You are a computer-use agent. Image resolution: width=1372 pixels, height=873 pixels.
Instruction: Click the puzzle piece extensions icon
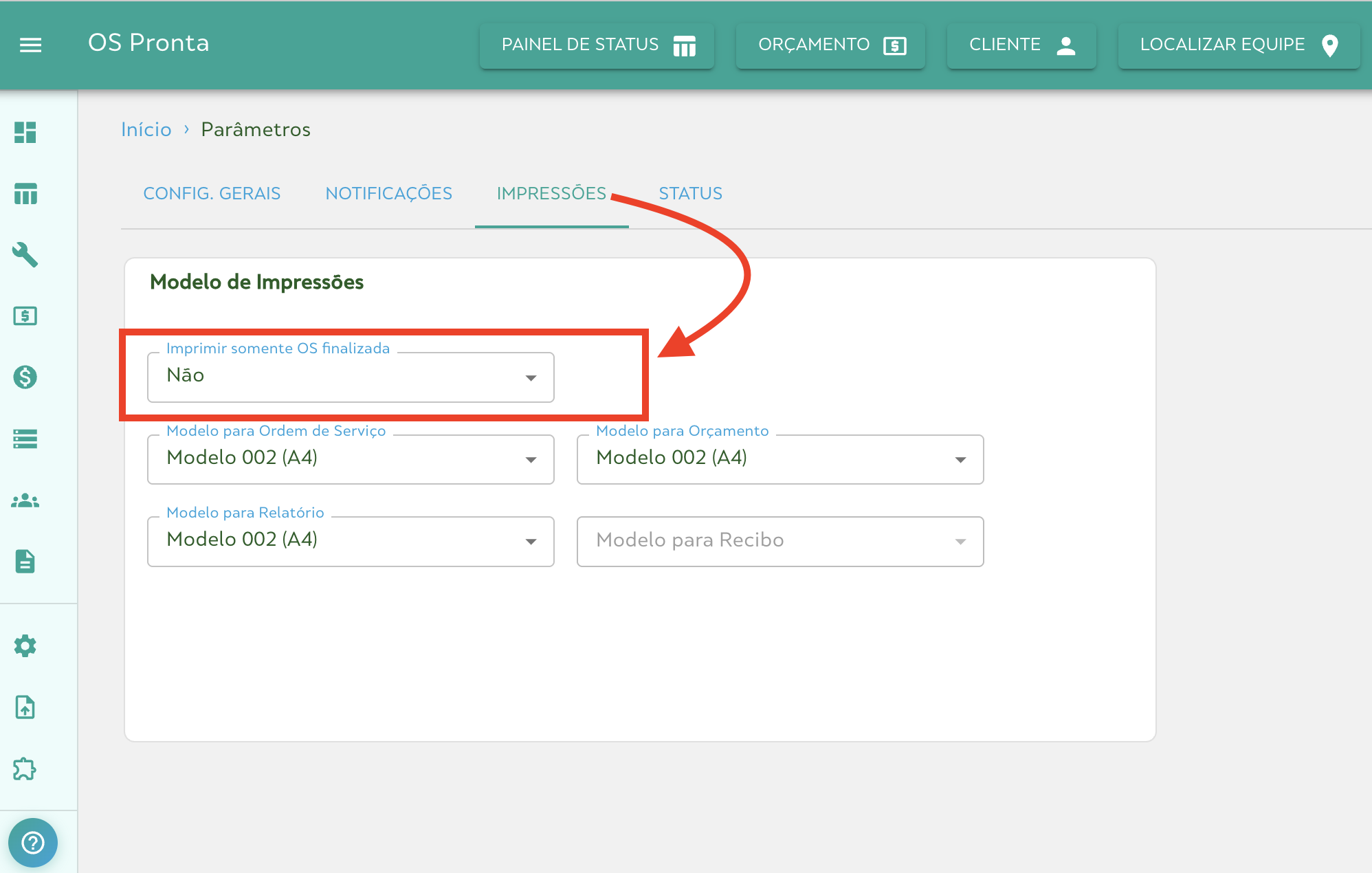tap(25, 769)
